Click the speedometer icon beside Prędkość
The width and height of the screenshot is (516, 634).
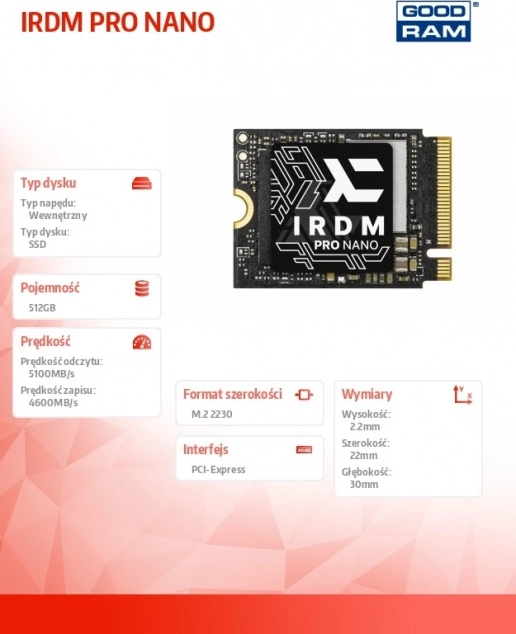tap(142, 342)
